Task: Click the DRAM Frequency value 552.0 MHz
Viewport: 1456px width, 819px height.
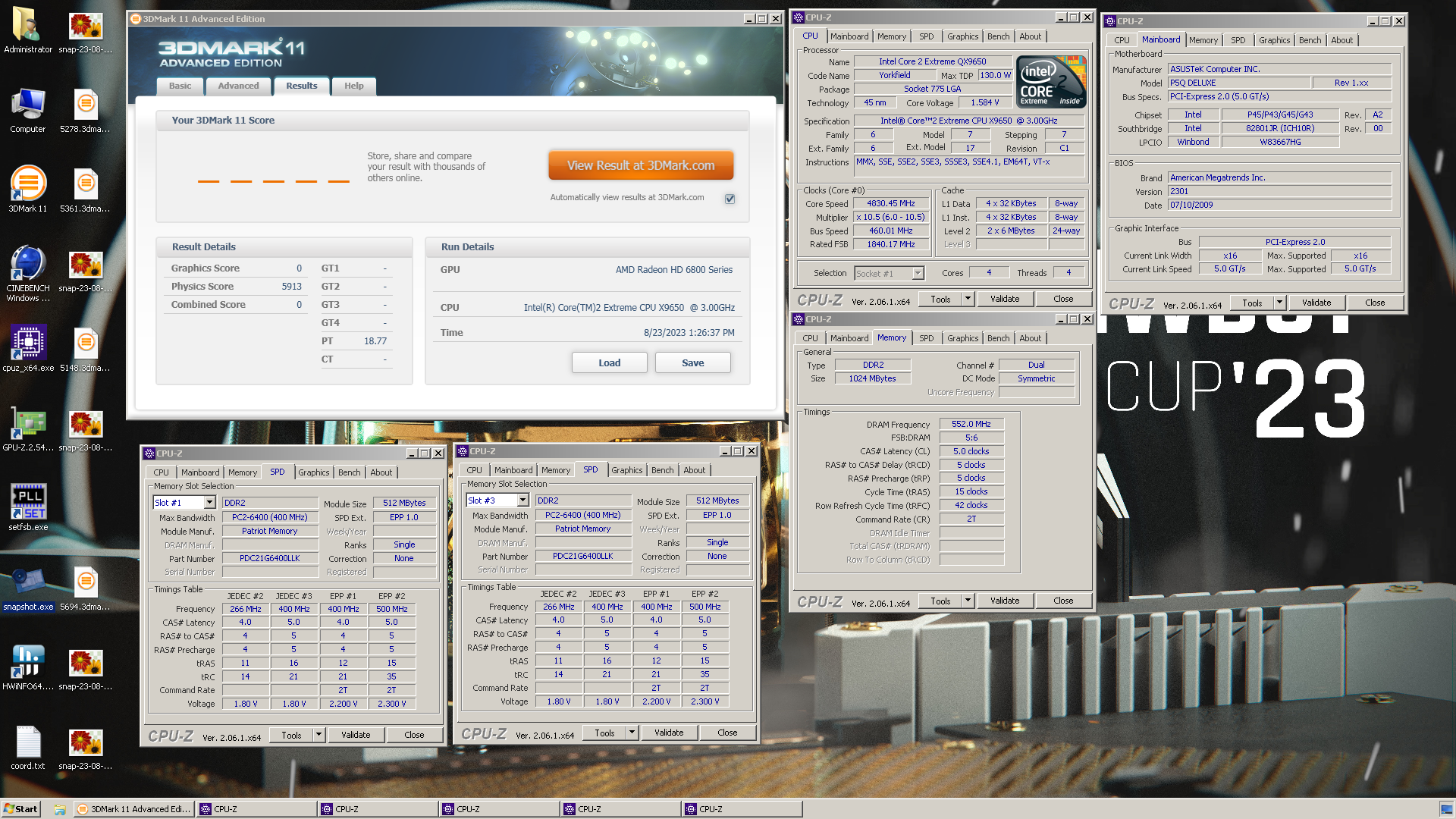Action: pos(971,424)
